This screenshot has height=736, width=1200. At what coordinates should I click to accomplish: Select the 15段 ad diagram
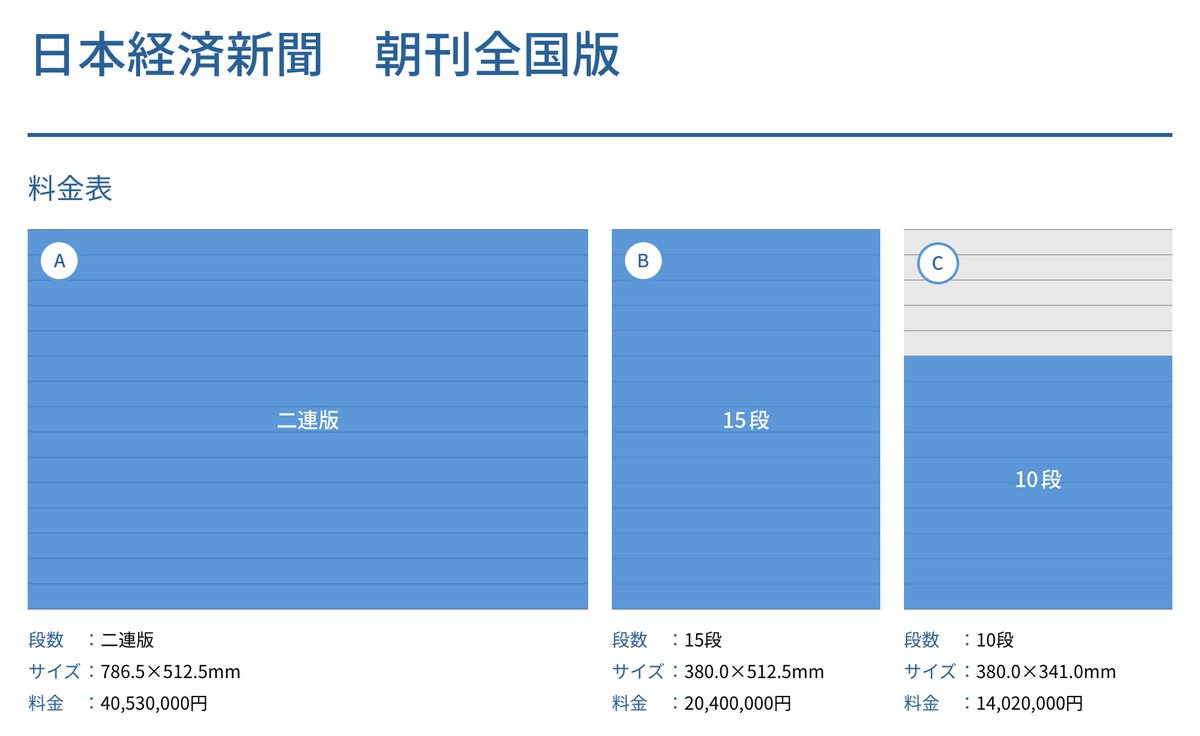tap(746, 419)
